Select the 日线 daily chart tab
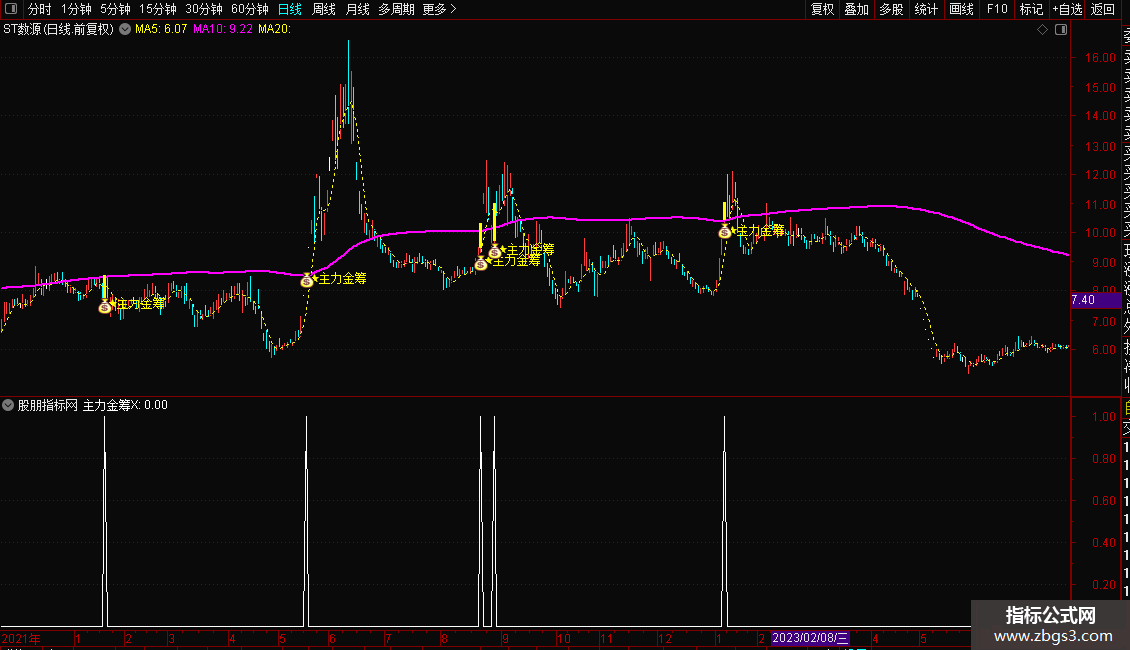Screen dimensions: 1130x650 click(290, 9)
